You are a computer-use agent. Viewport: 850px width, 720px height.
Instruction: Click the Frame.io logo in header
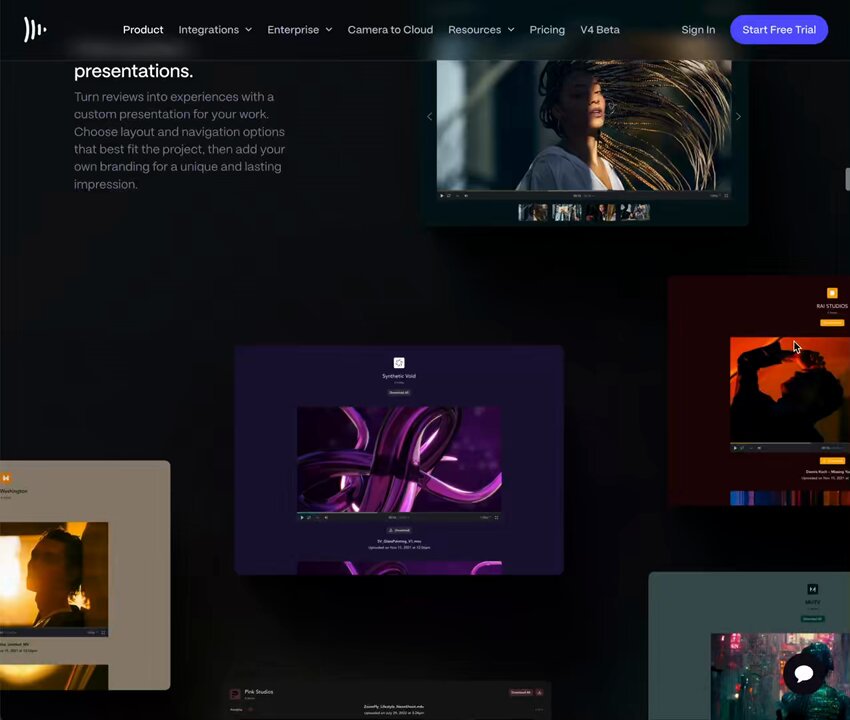pyautogui.click(x=35, y=29)
